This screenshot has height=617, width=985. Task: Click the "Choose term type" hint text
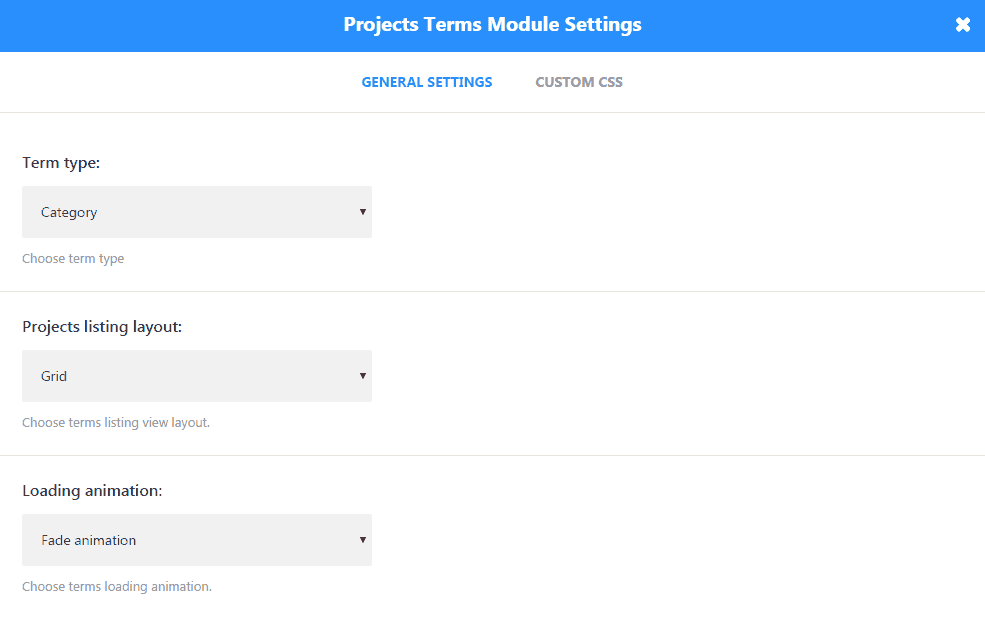pos(73,258)
